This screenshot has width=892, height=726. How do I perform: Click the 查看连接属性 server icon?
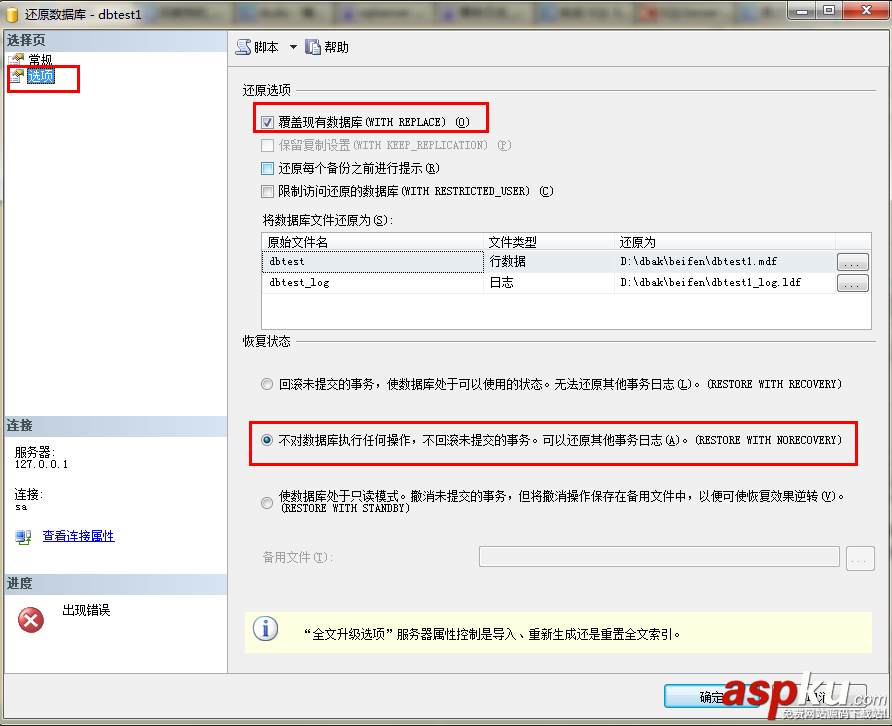(x=22, y=536)
